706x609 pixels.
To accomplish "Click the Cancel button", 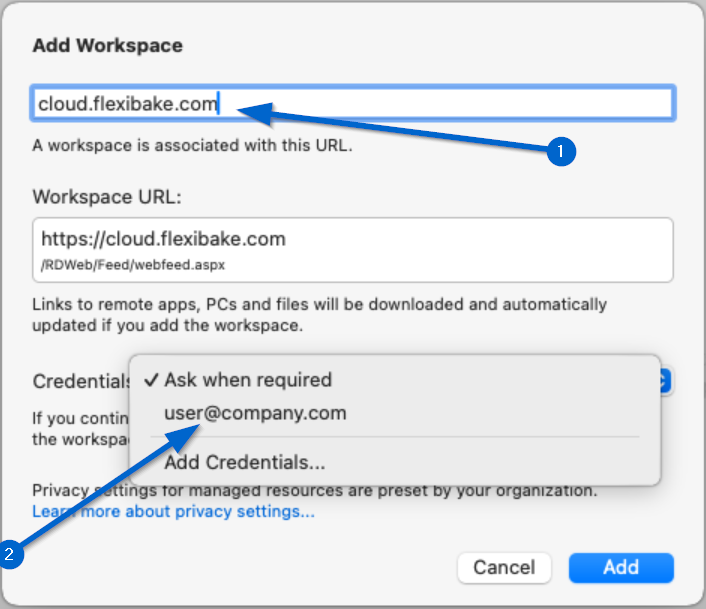I will click(504, 568).
